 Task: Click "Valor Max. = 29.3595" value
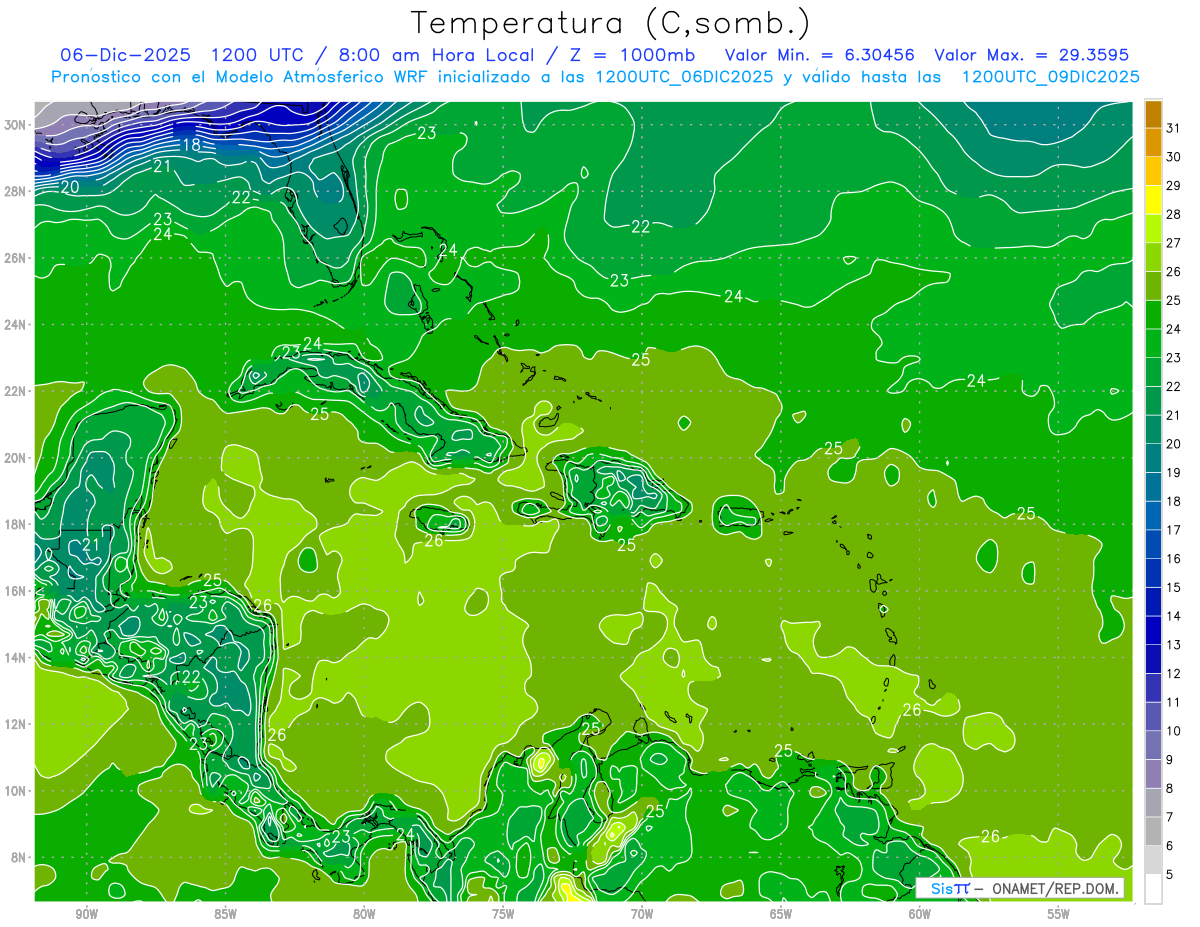point(1031,54)
